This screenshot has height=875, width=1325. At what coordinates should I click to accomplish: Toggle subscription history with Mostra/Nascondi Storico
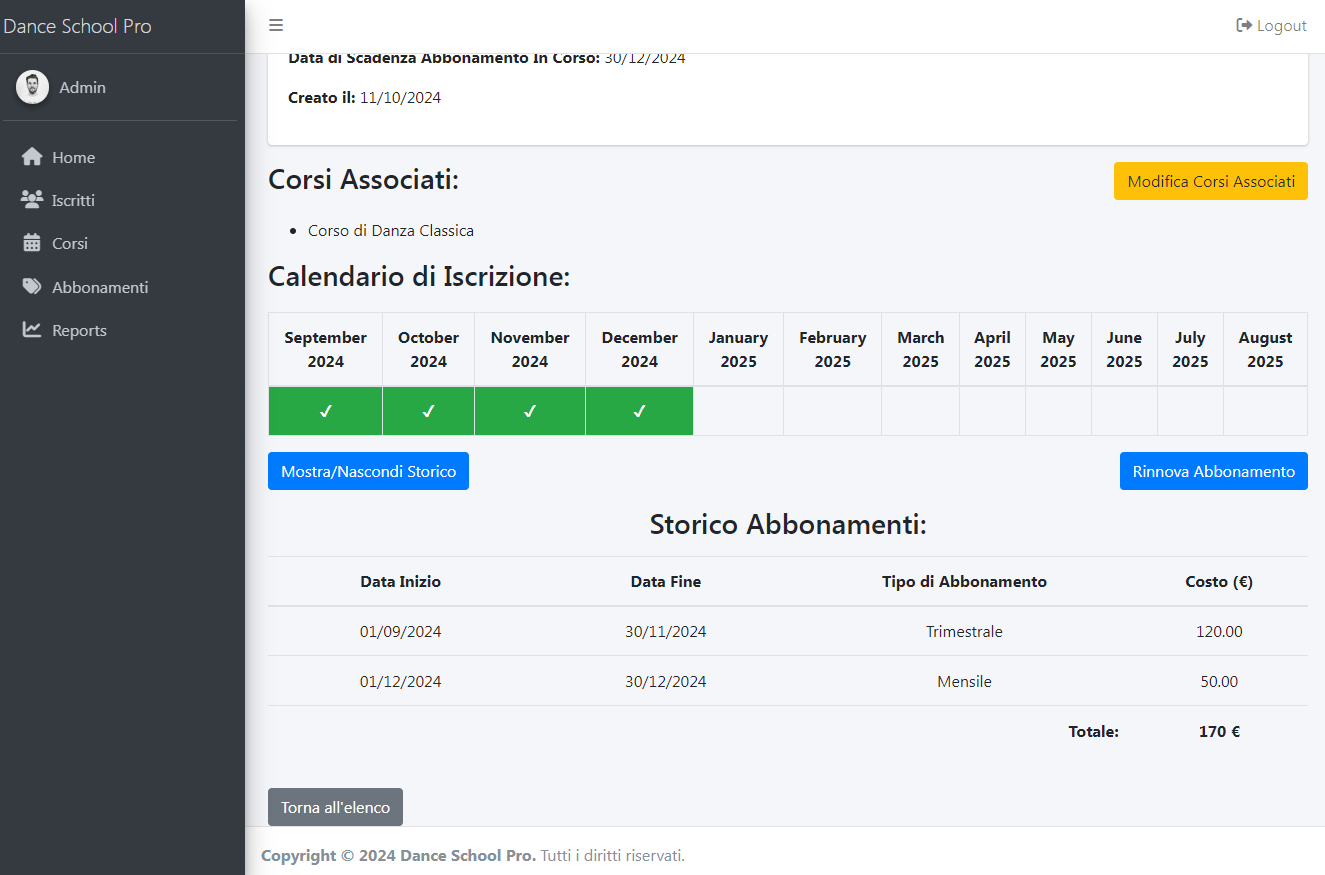368,471
